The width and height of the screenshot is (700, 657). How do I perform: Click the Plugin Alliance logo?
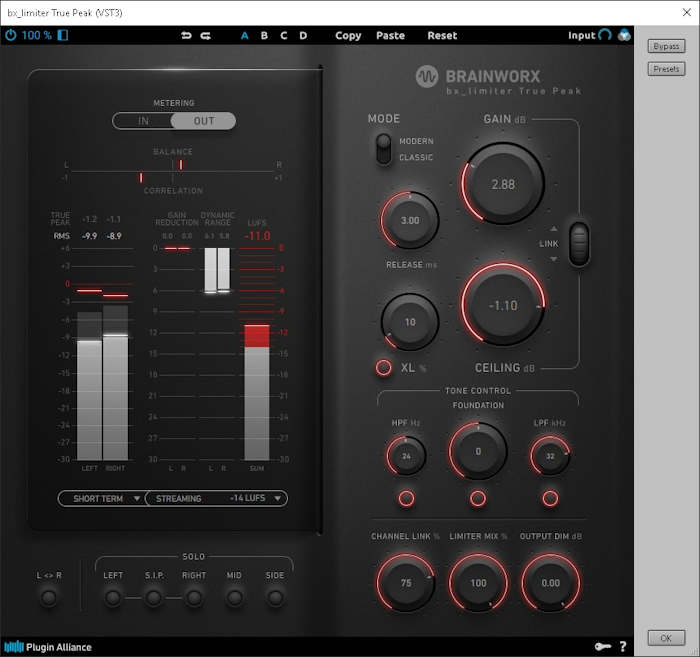pyautogui.click(x=48, y=647)
